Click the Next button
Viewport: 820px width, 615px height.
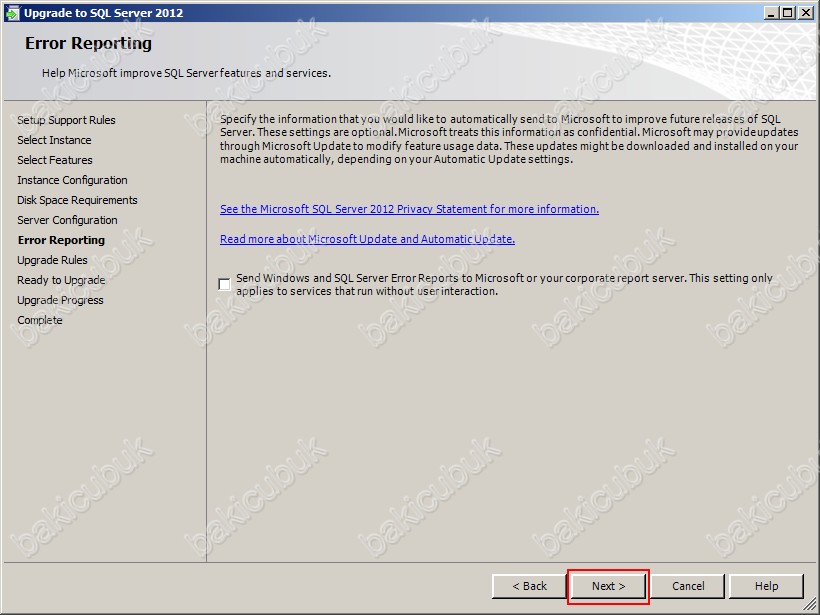coord(608,586)
